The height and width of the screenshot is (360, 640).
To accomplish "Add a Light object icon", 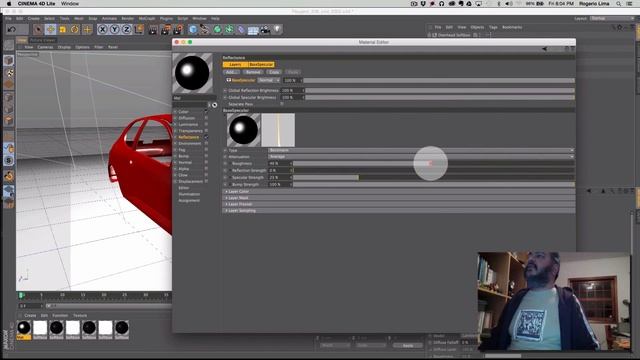I will pyautogui.click(x=278, y=29).
